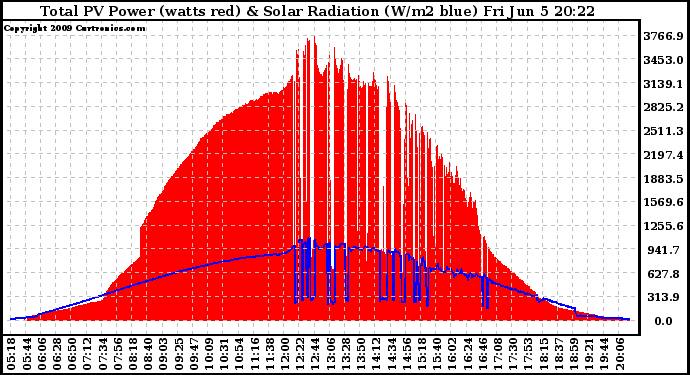
Task: Click the 14:12 time label
Action: click(x=376, y=354)
